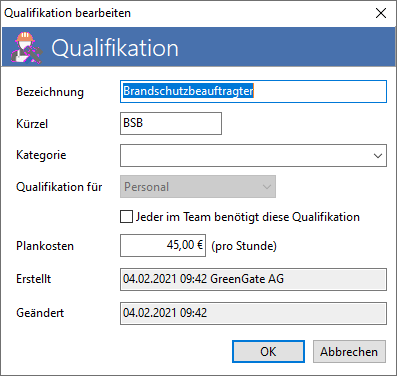Click the Kategorie label
This screenshot has height=376, width=397.
tap(41, 155)
